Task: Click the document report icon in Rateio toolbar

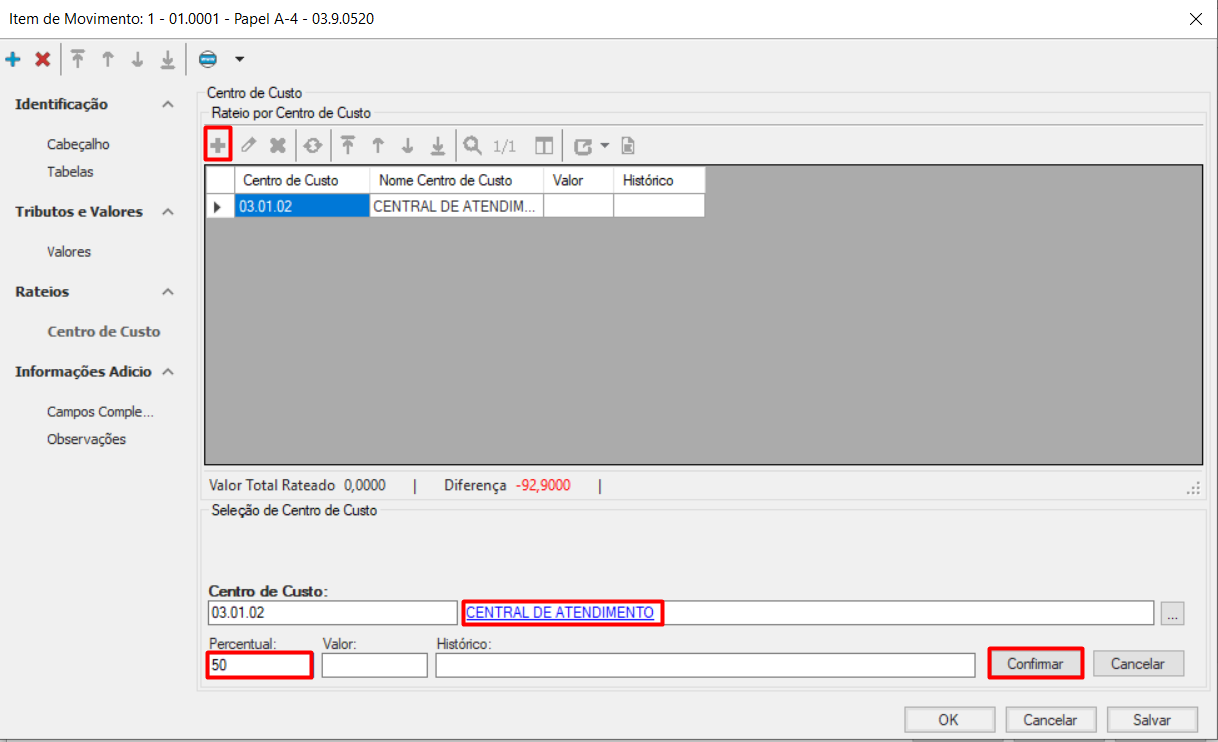Action: click(x=628, y=146)
